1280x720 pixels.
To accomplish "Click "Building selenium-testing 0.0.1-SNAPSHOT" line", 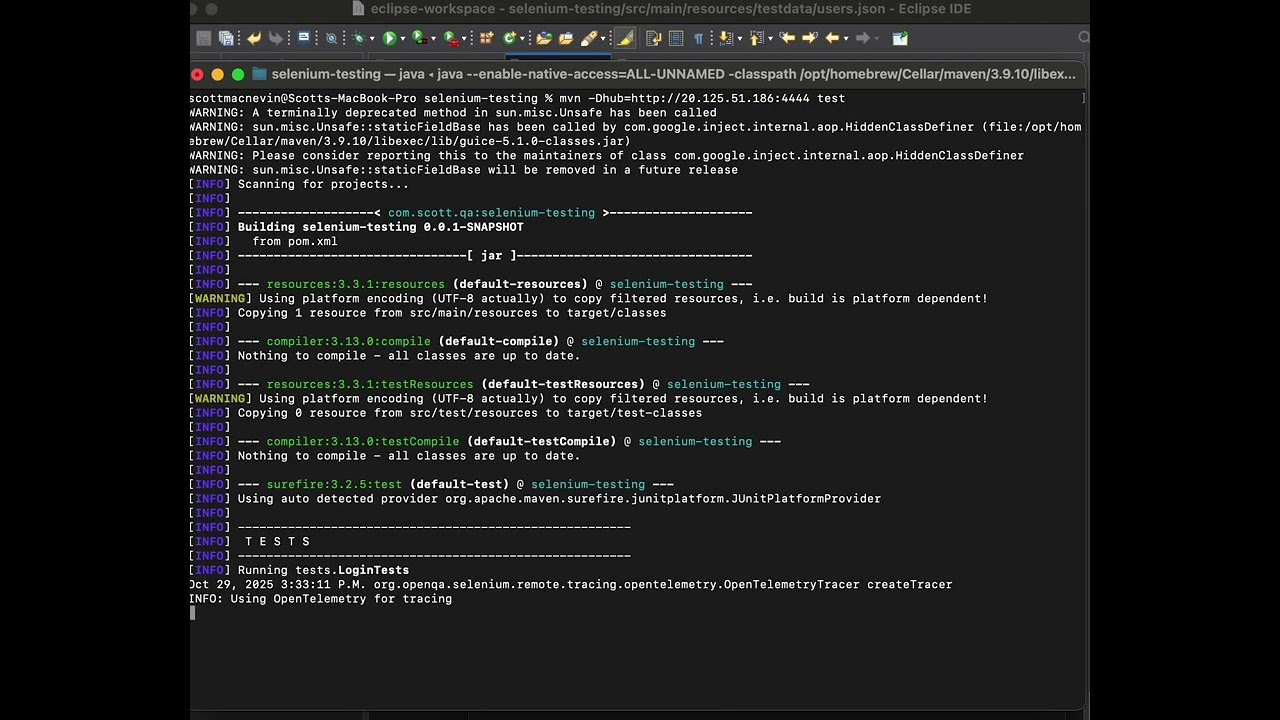I will pyautogui.click(x=381, y=227).
